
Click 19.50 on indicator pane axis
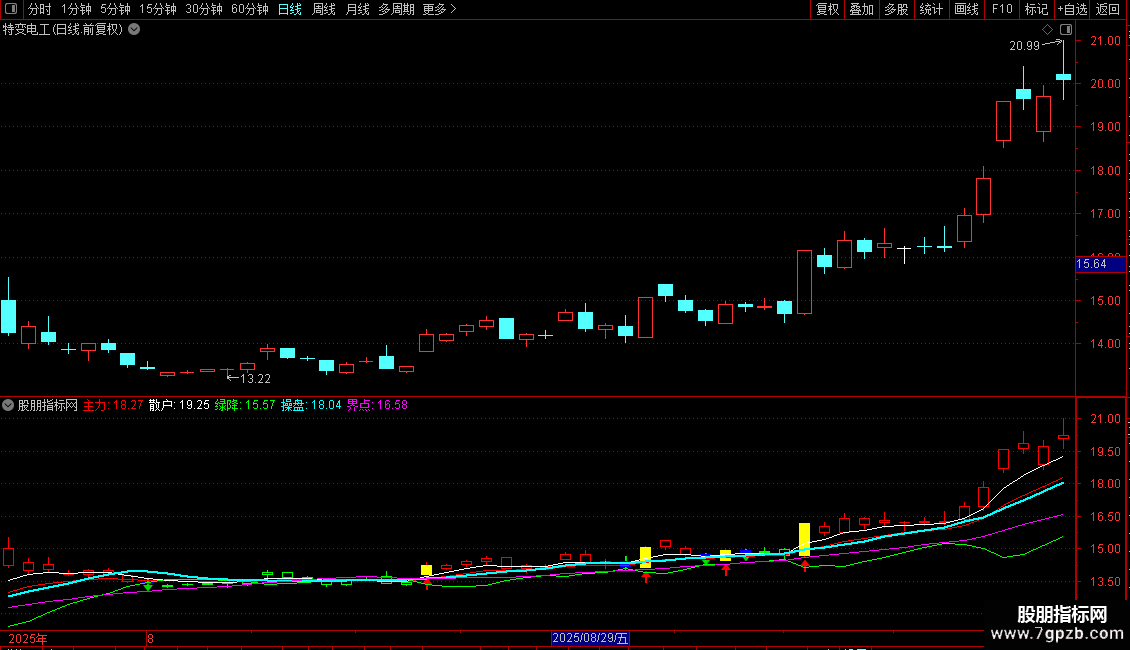1105,452
